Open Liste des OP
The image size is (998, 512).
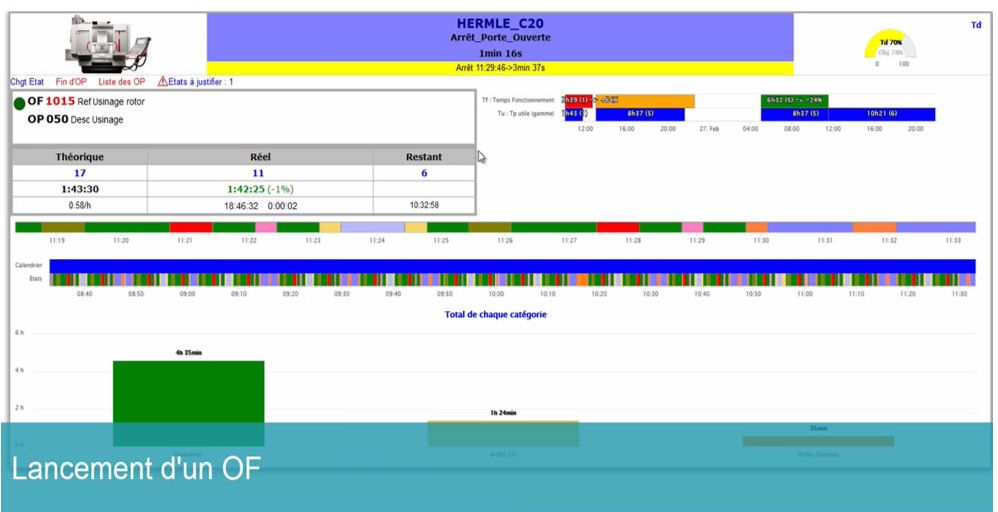coord(121,82)
